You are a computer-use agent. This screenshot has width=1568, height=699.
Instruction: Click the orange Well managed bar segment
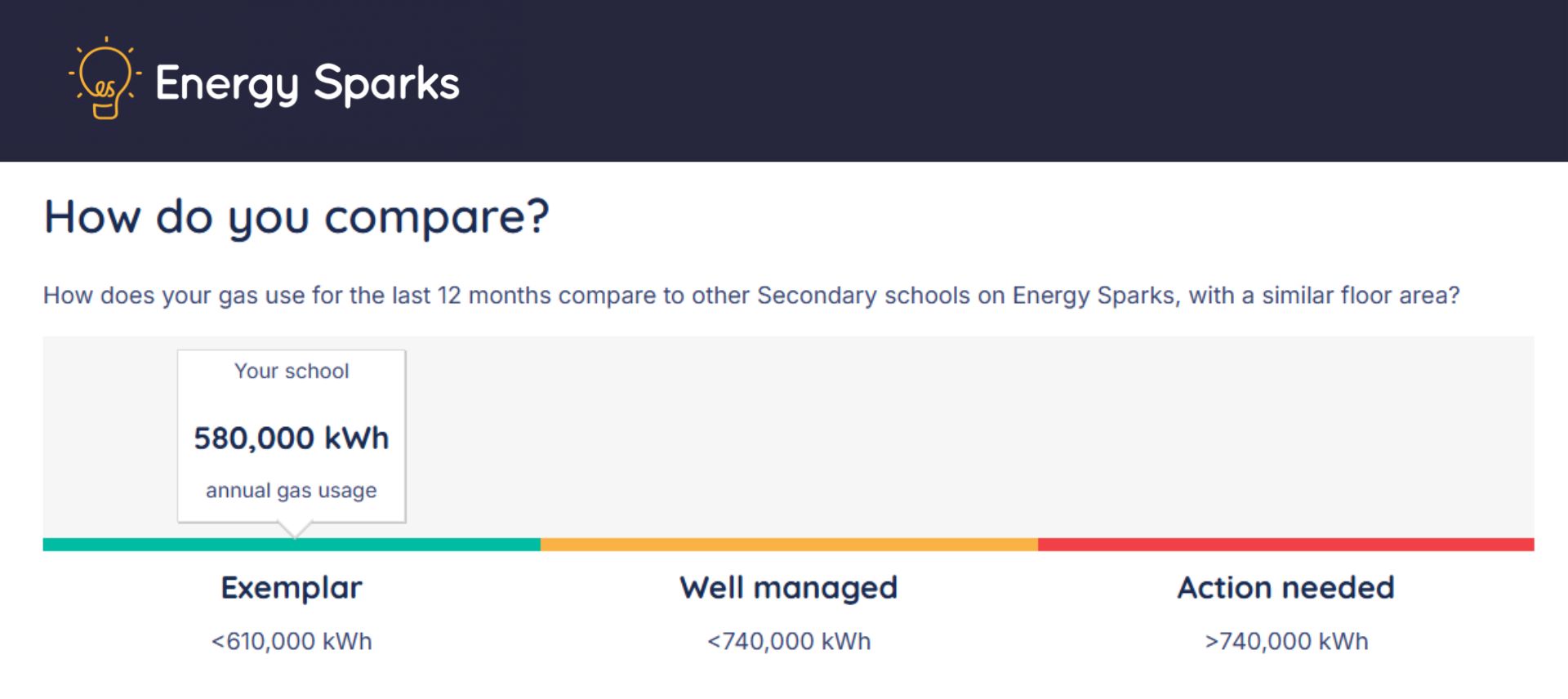(x=789, y=545)
